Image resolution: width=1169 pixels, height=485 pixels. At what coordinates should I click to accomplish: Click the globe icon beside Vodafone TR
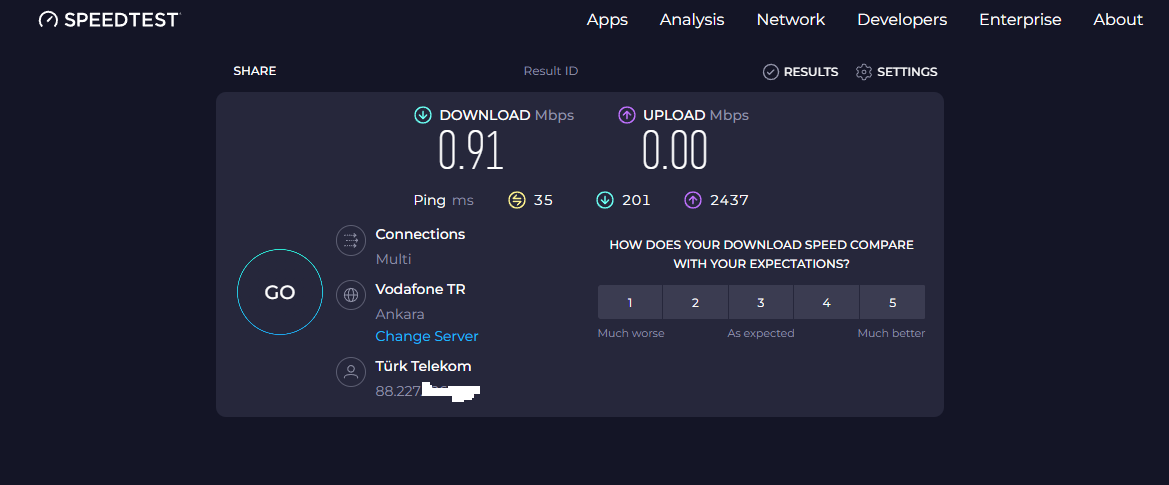pos(351,295)
